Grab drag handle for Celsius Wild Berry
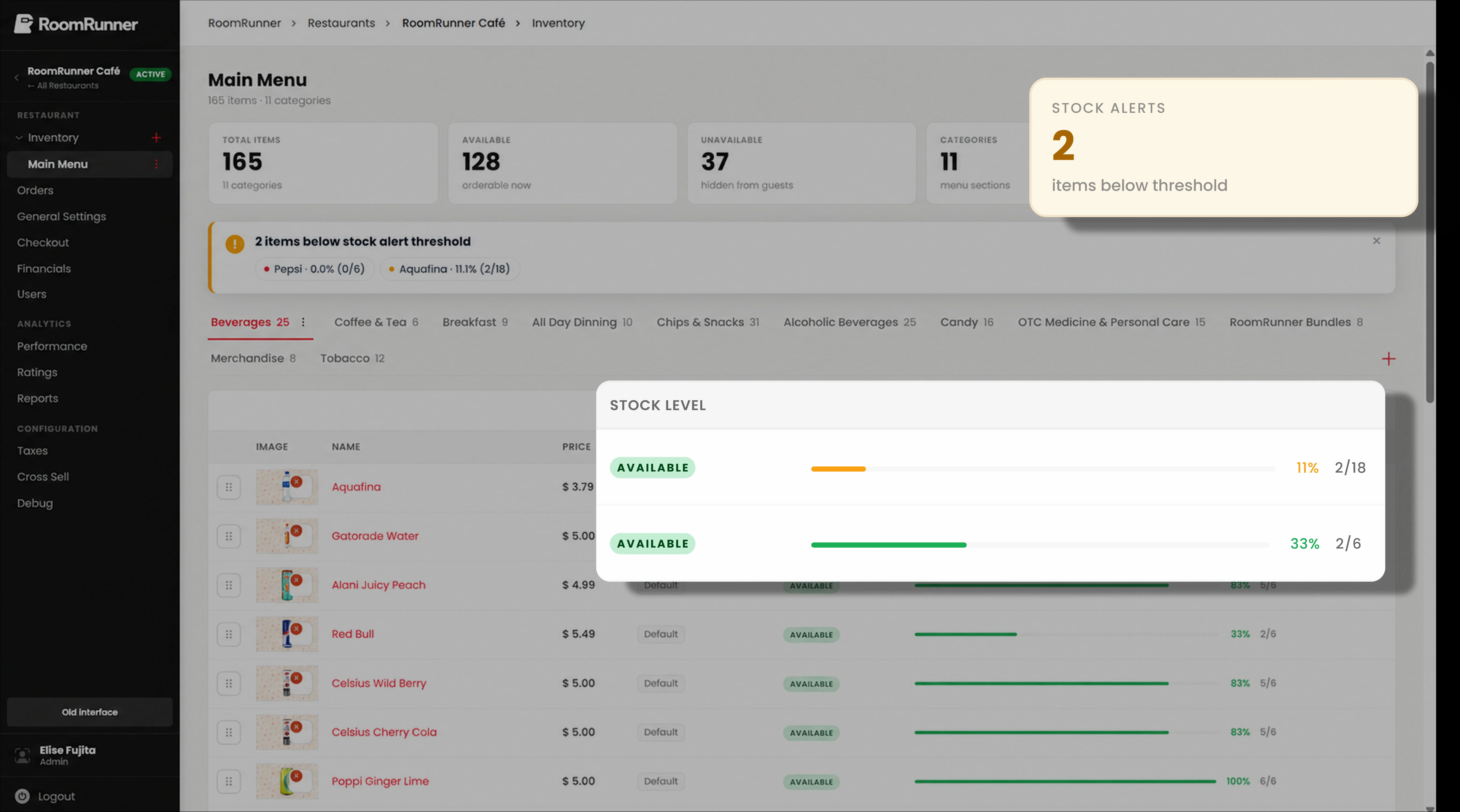The height and width of the screenshot is (812, 1460). 229,683
